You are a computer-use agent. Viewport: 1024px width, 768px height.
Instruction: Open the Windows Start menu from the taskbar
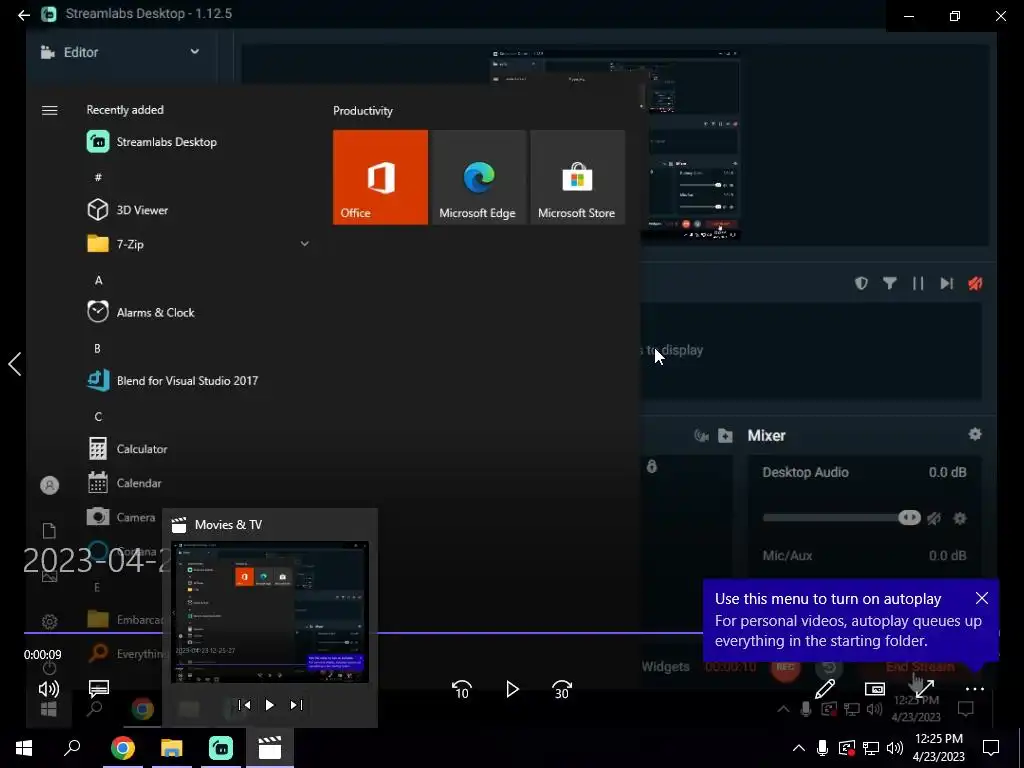coord(24,748)
